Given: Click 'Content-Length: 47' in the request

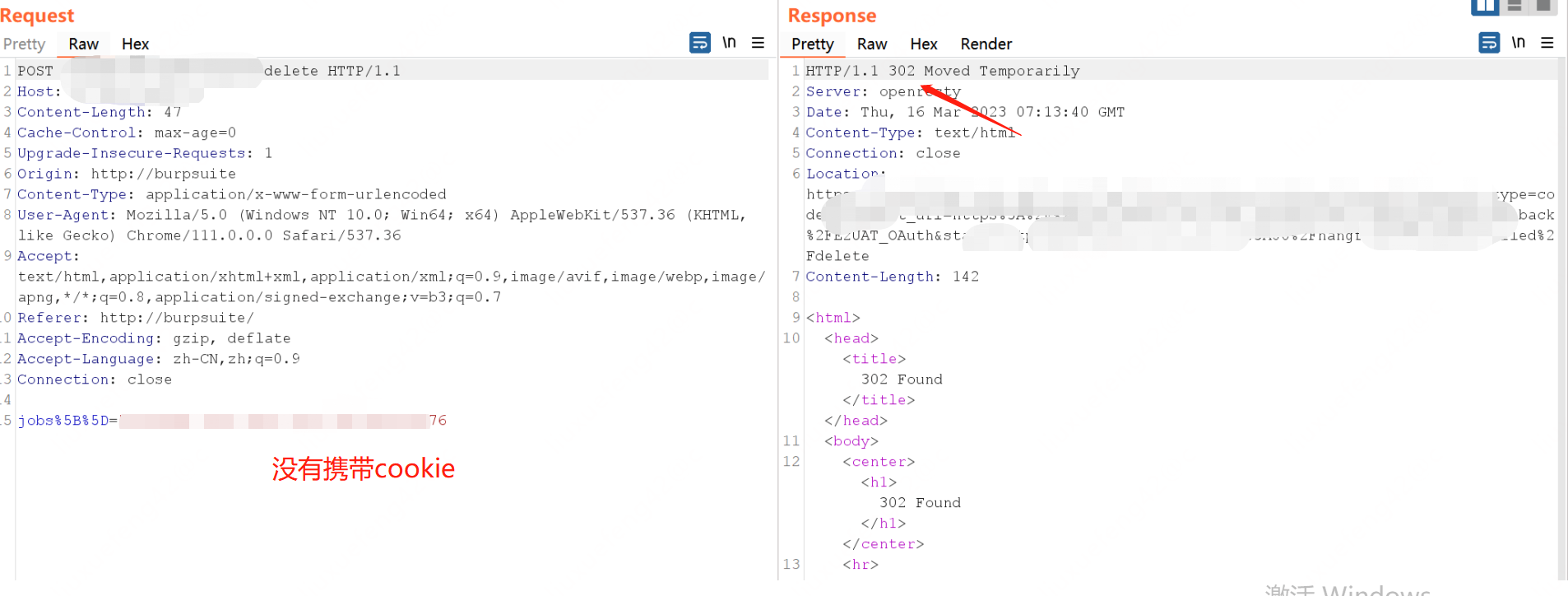Looking at the screenshot, I should click(x=99, y=112).
